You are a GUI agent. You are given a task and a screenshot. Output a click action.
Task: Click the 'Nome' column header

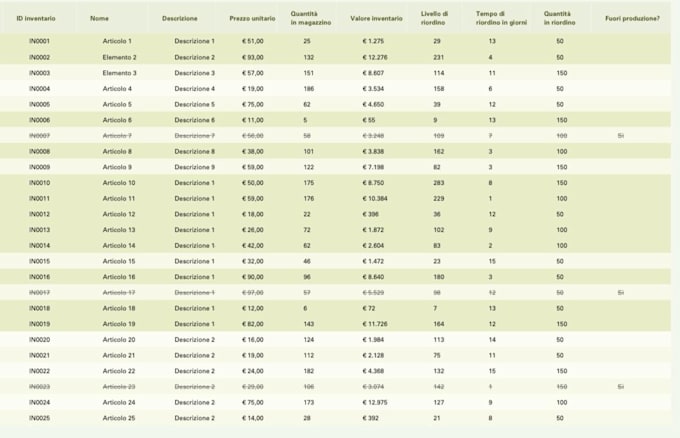[99, 18]
